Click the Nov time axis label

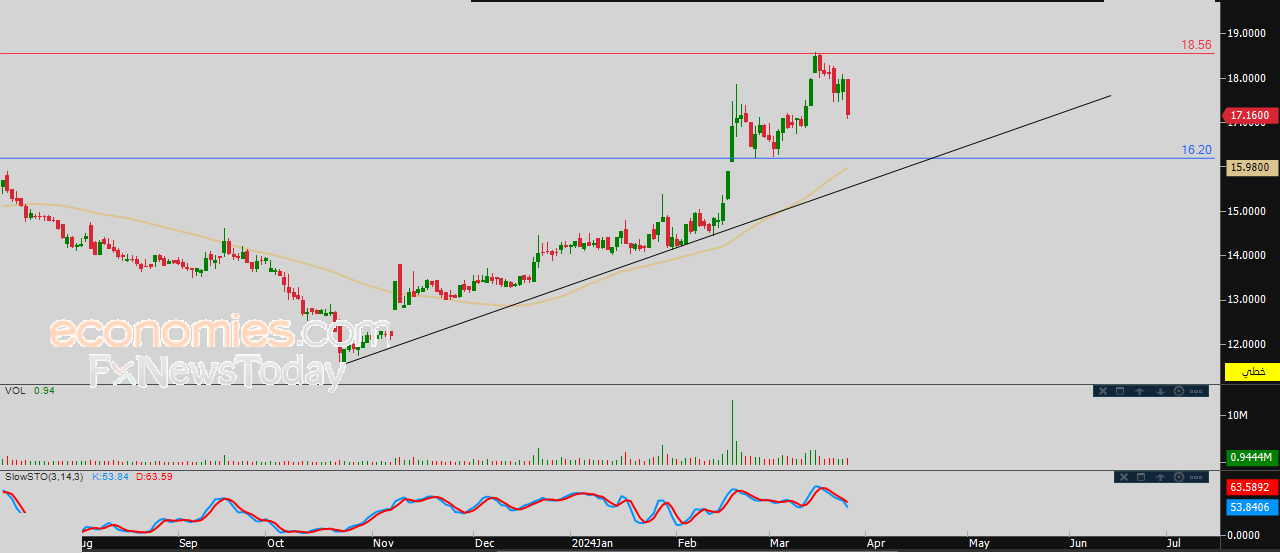click(382, 543)
